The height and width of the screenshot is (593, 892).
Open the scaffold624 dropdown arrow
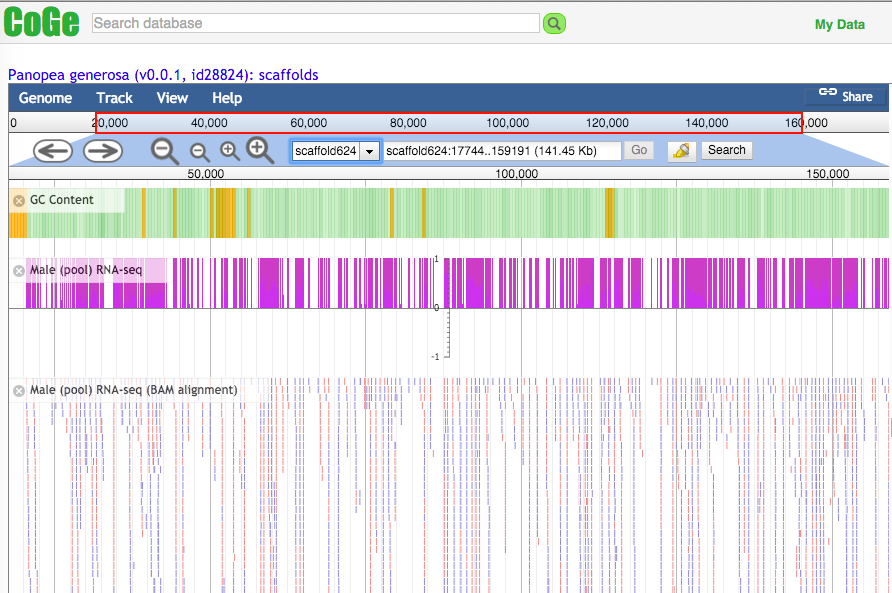coord(369,151)
